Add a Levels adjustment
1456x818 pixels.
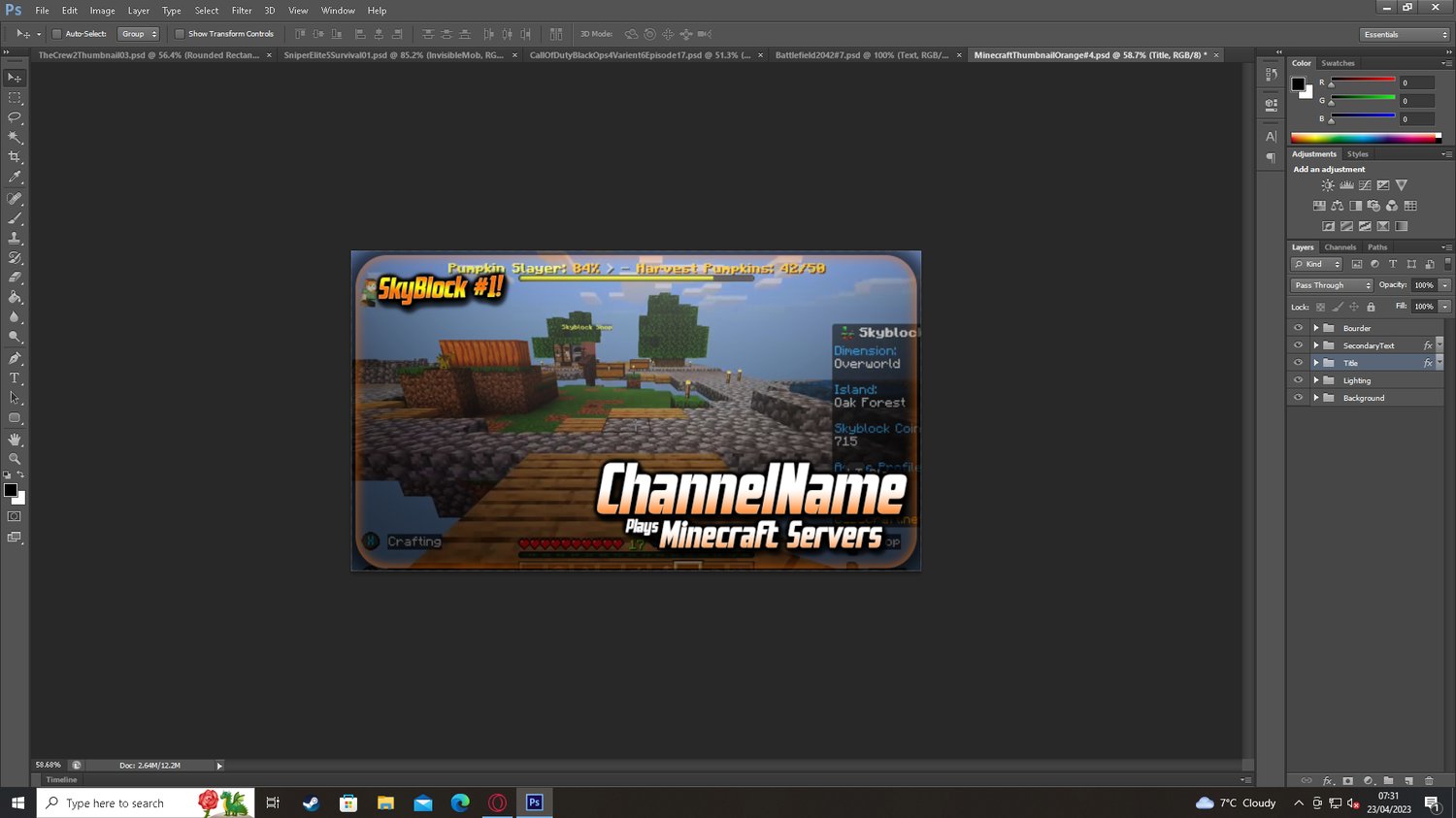pos(1346,185)
